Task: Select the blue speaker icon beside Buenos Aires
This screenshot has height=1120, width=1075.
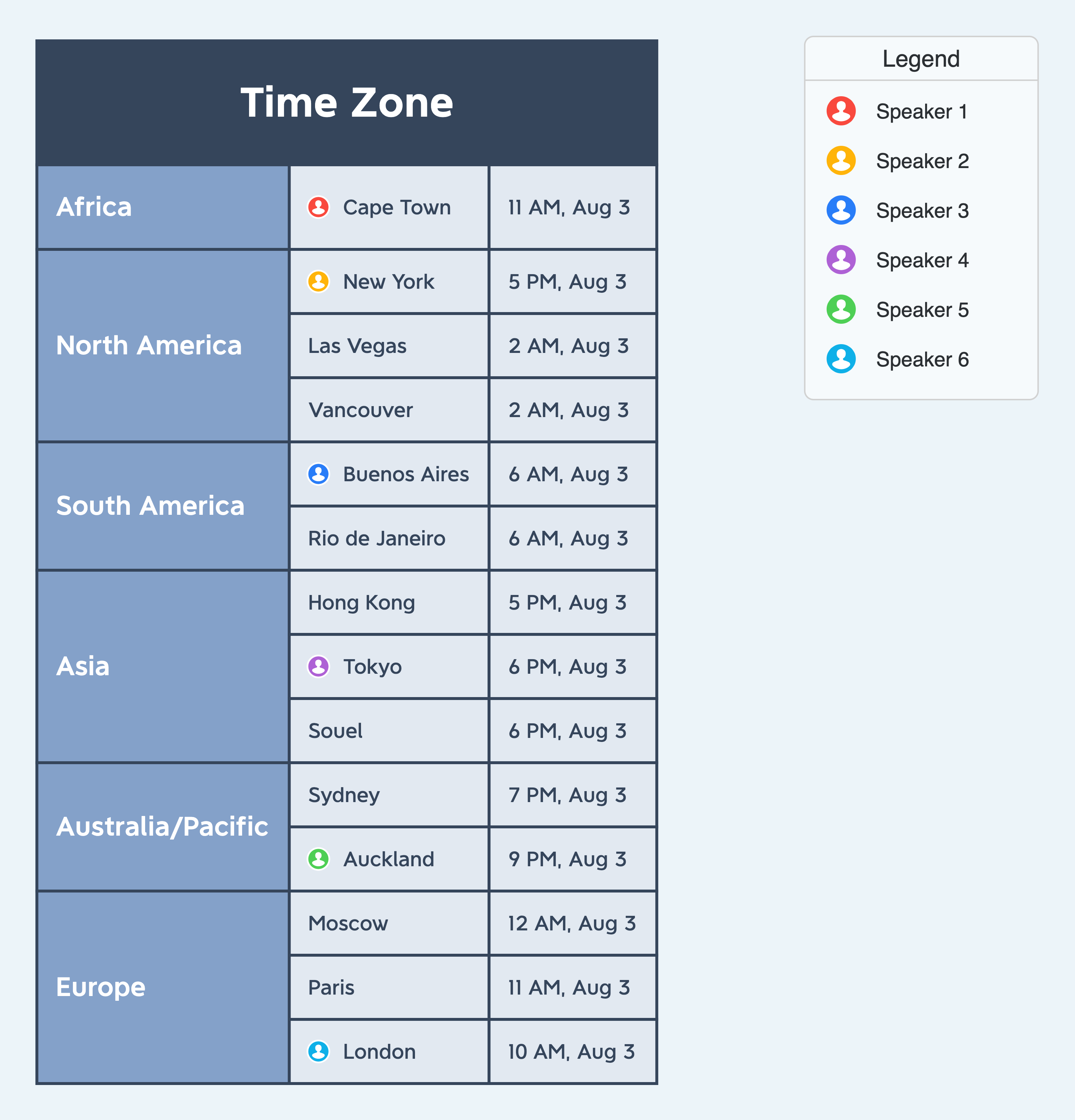Action: (318, 474)
